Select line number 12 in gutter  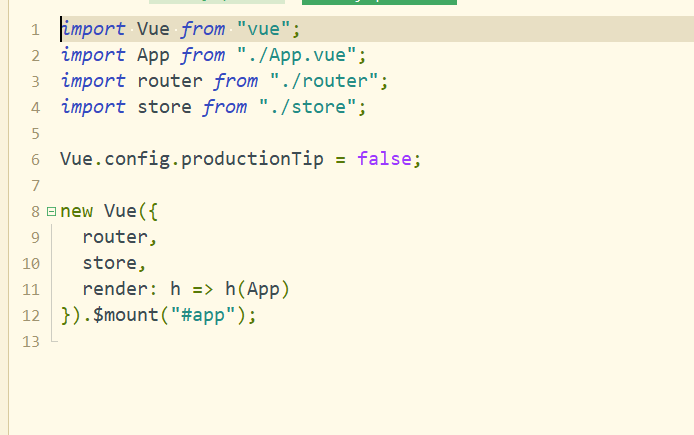[31, 316]
